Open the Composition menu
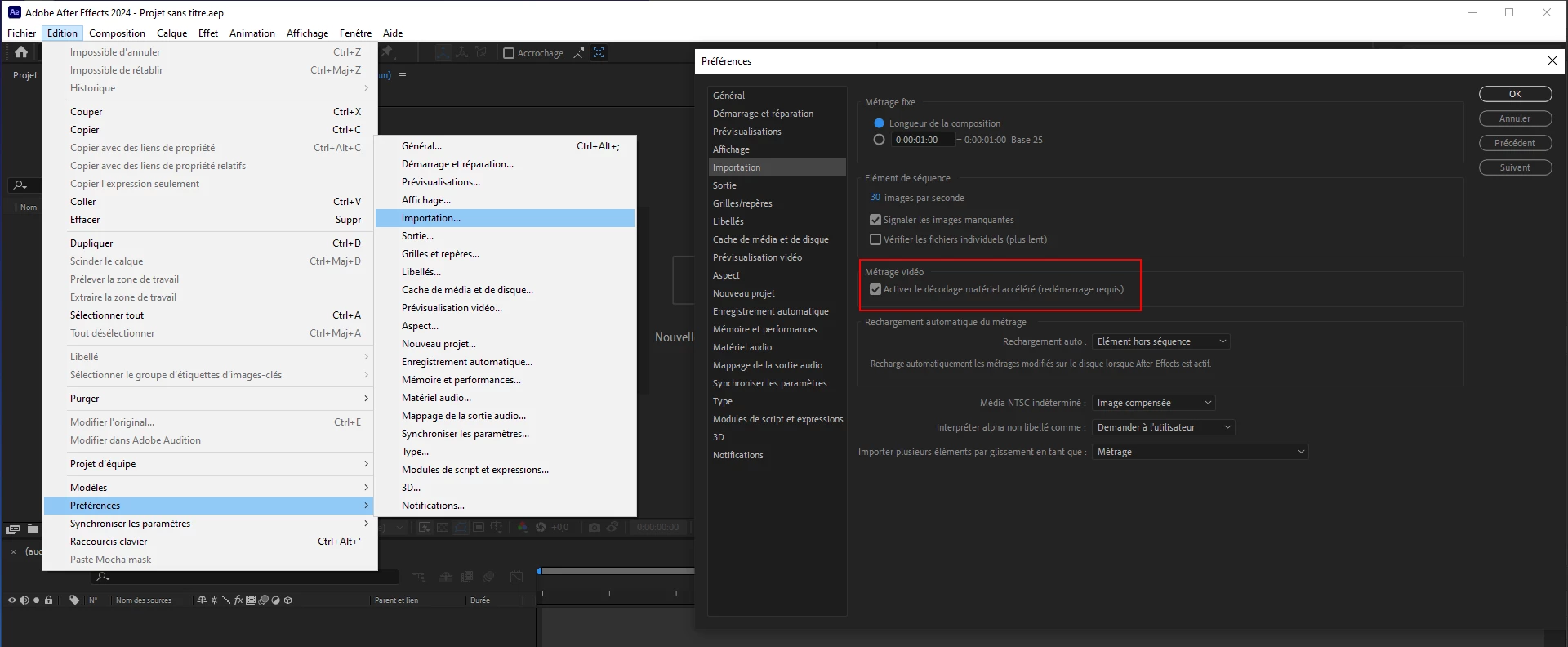1568x647 pixels. [x=117, y=33]
